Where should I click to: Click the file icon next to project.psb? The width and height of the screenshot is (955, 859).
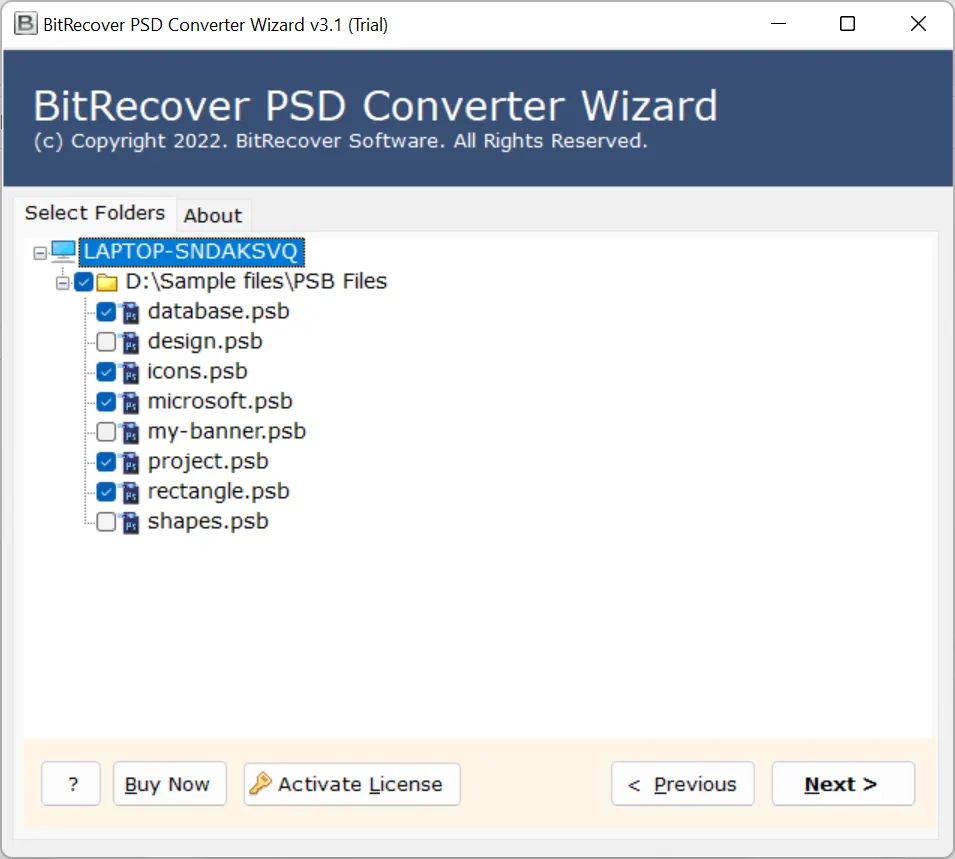pyautogui.click(x=130, y=462)
